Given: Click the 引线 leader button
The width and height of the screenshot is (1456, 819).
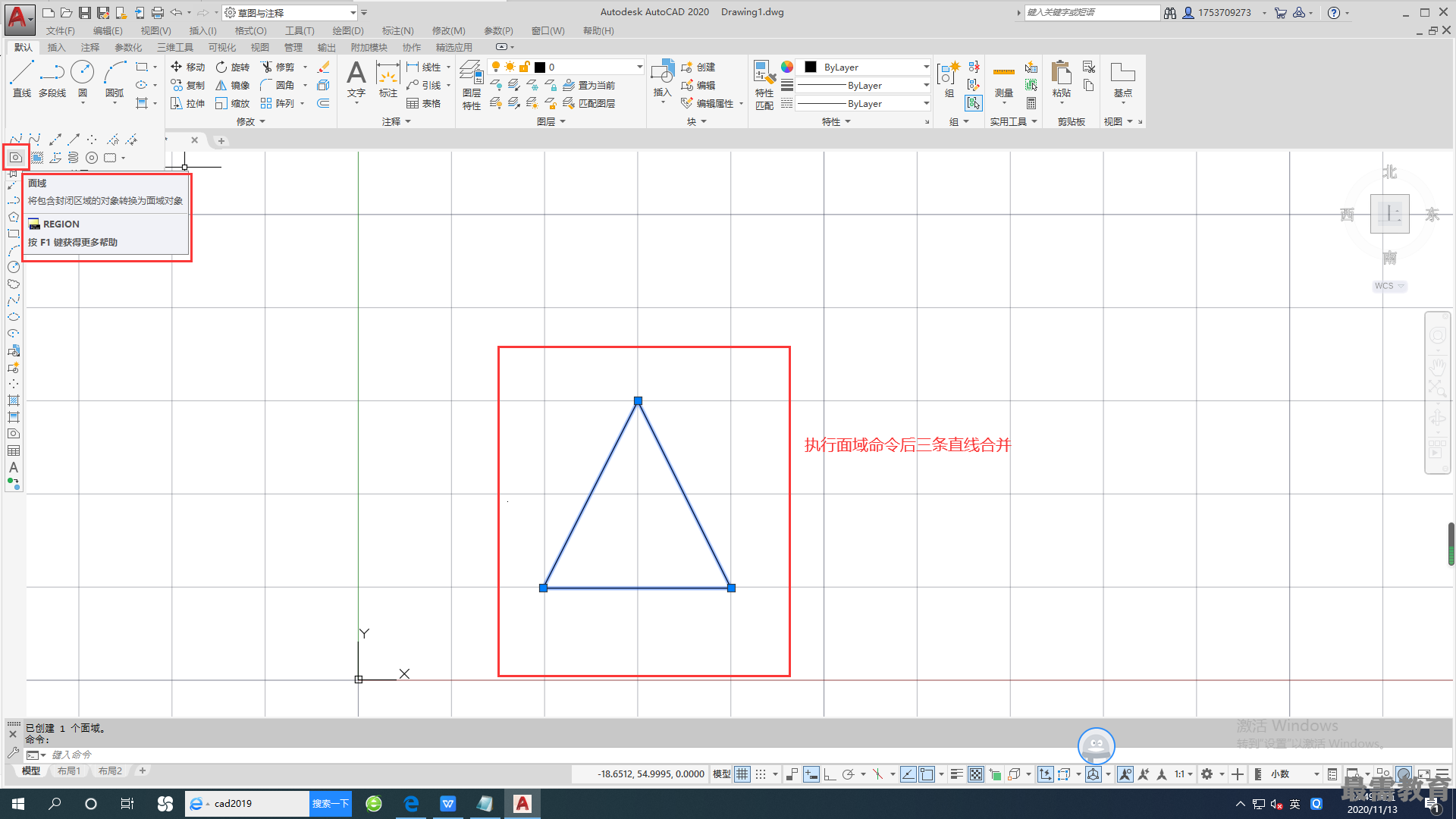Looking at the screenshot, I should coord(424,86).
